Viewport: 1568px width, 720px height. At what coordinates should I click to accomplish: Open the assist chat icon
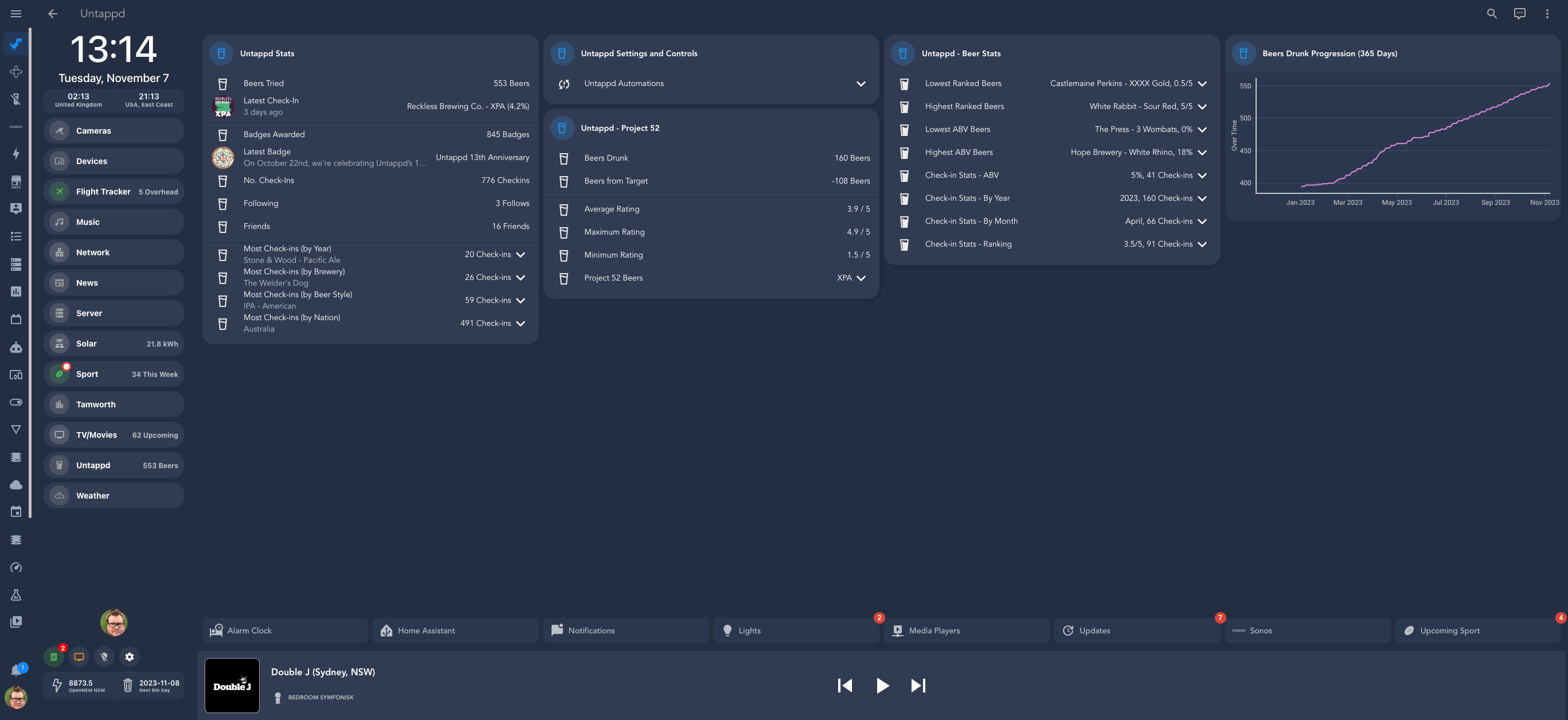[1519, 13]
